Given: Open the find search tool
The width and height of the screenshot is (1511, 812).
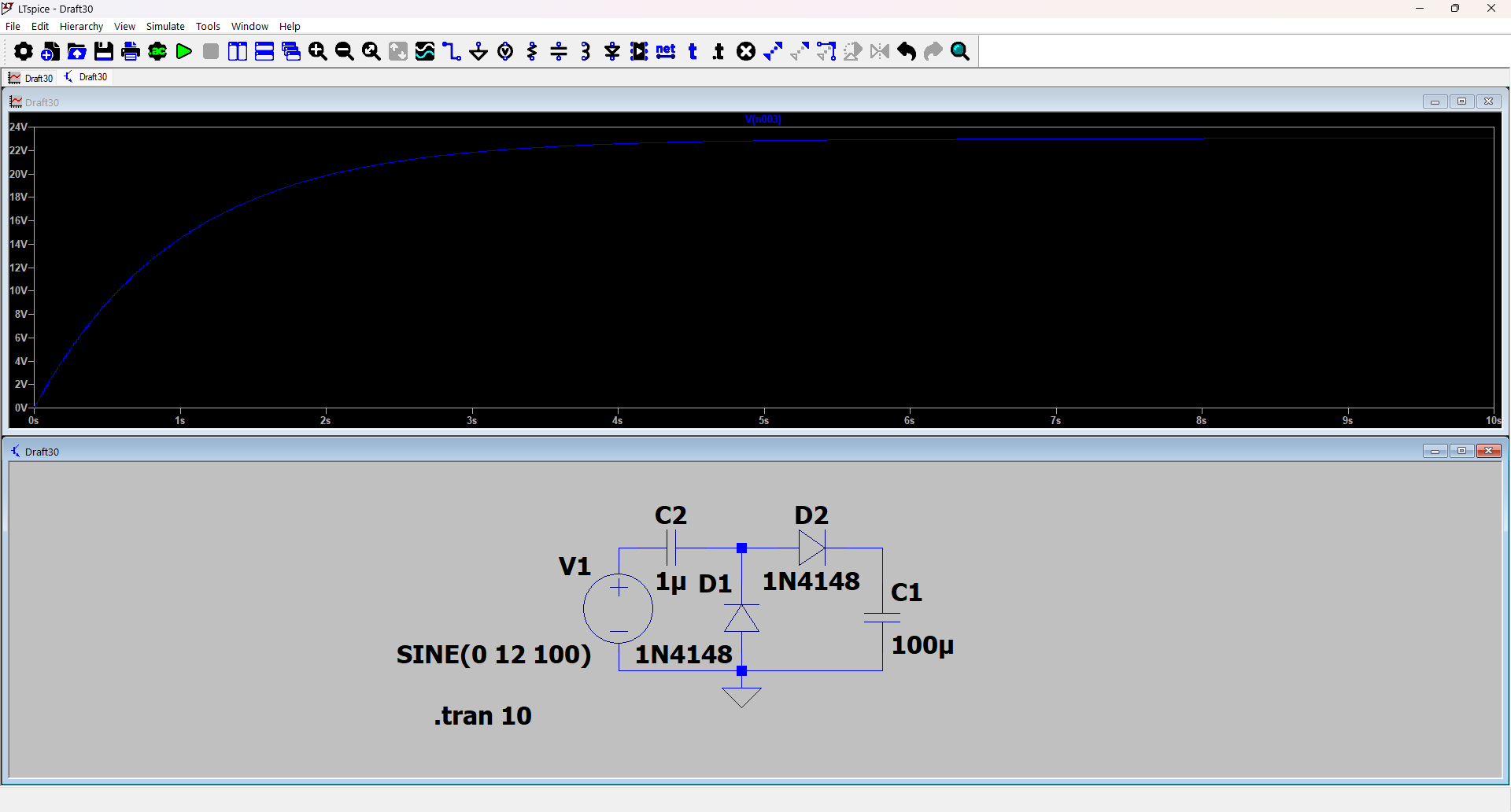Looking at the screenshot, I should 960,52.
